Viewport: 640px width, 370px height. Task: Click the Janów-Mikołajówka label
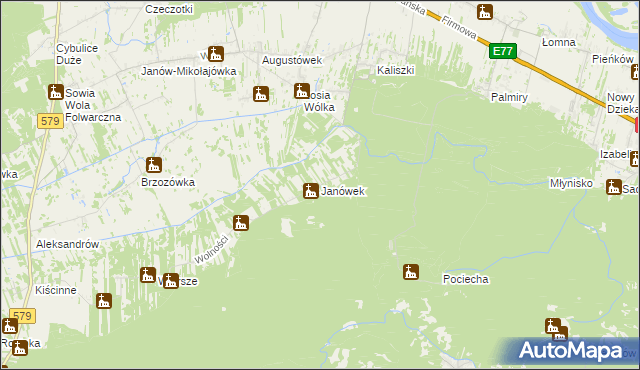pos(189,71)
